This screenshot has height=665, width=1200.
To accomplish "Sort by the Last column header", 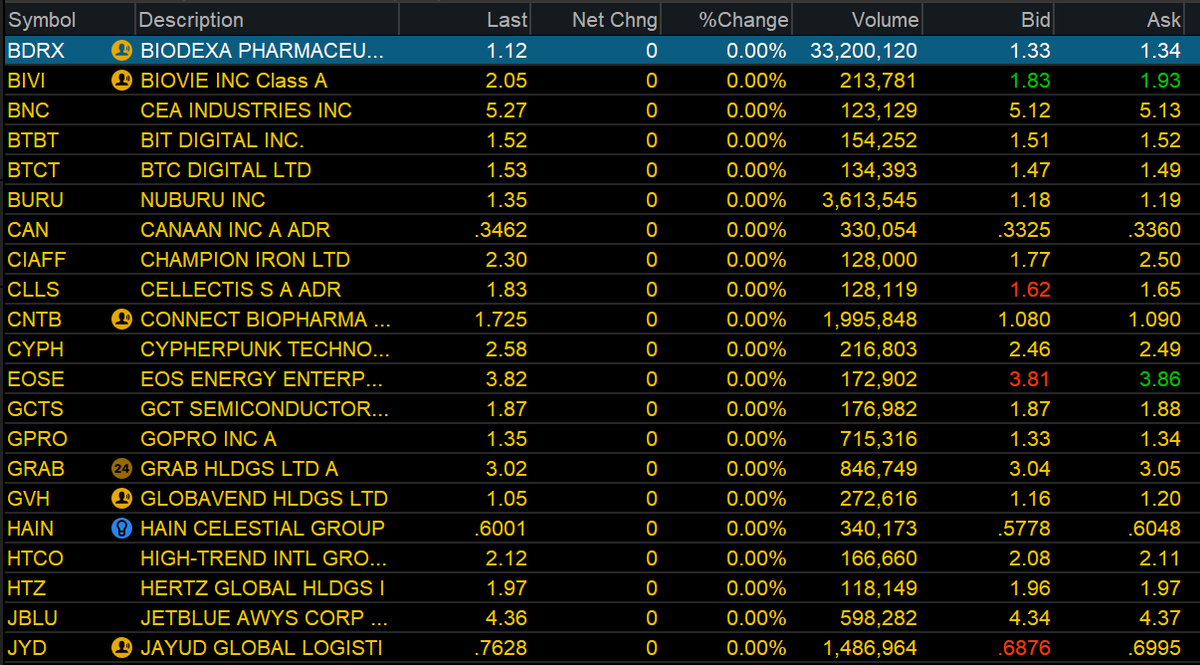I will click(x=466, y=19).
